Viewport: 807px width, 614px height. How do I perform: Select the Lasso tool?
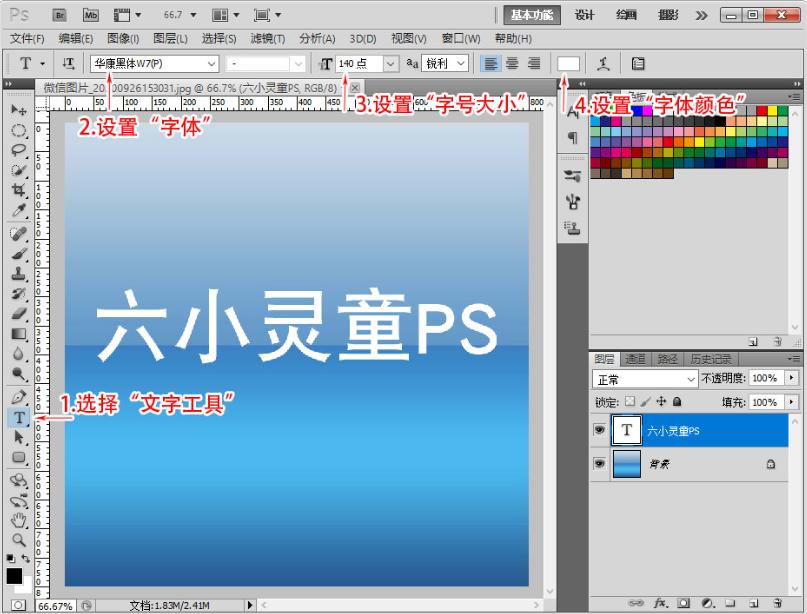click(x=20, y=147)
